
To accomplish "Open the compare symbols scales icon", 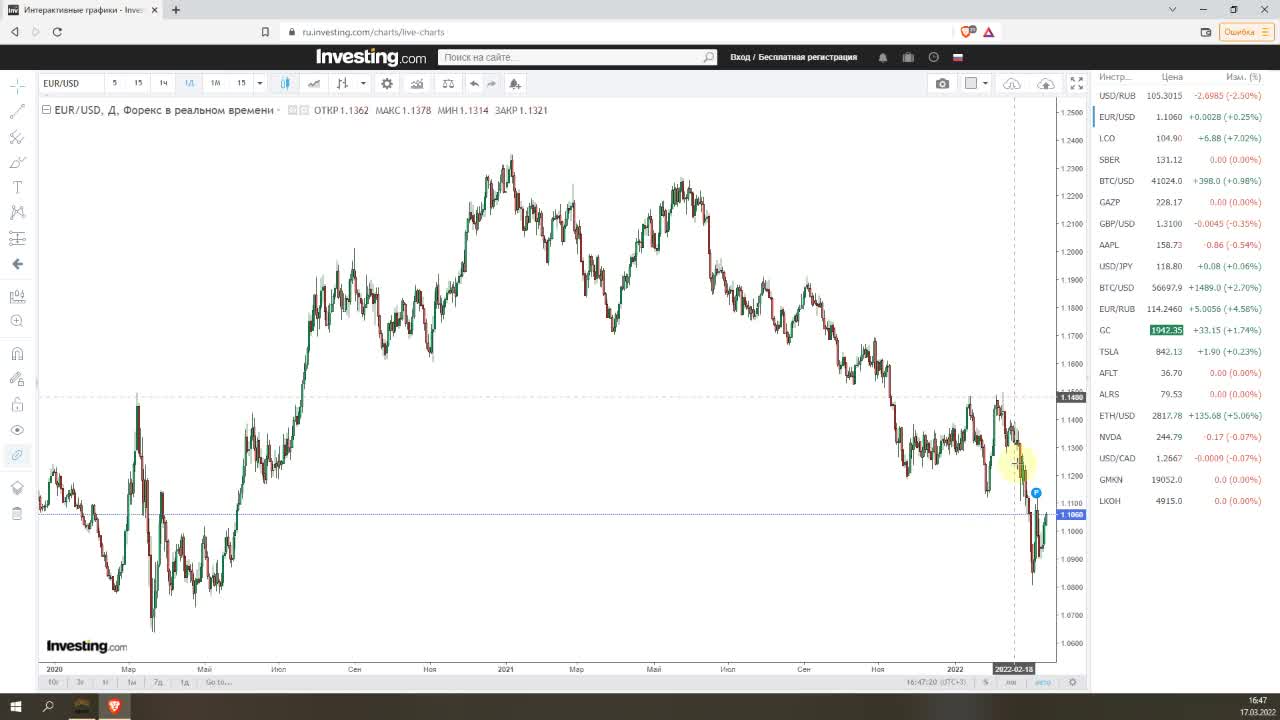I will coord(448,83).
